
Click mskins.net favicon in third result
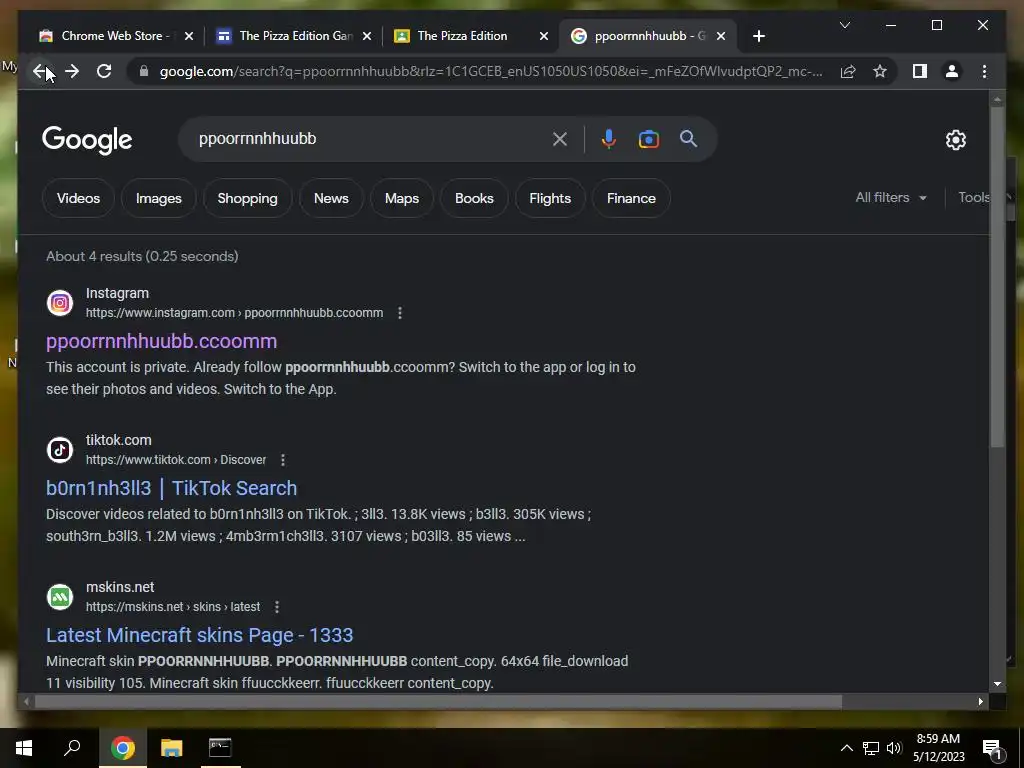point(60,597)
